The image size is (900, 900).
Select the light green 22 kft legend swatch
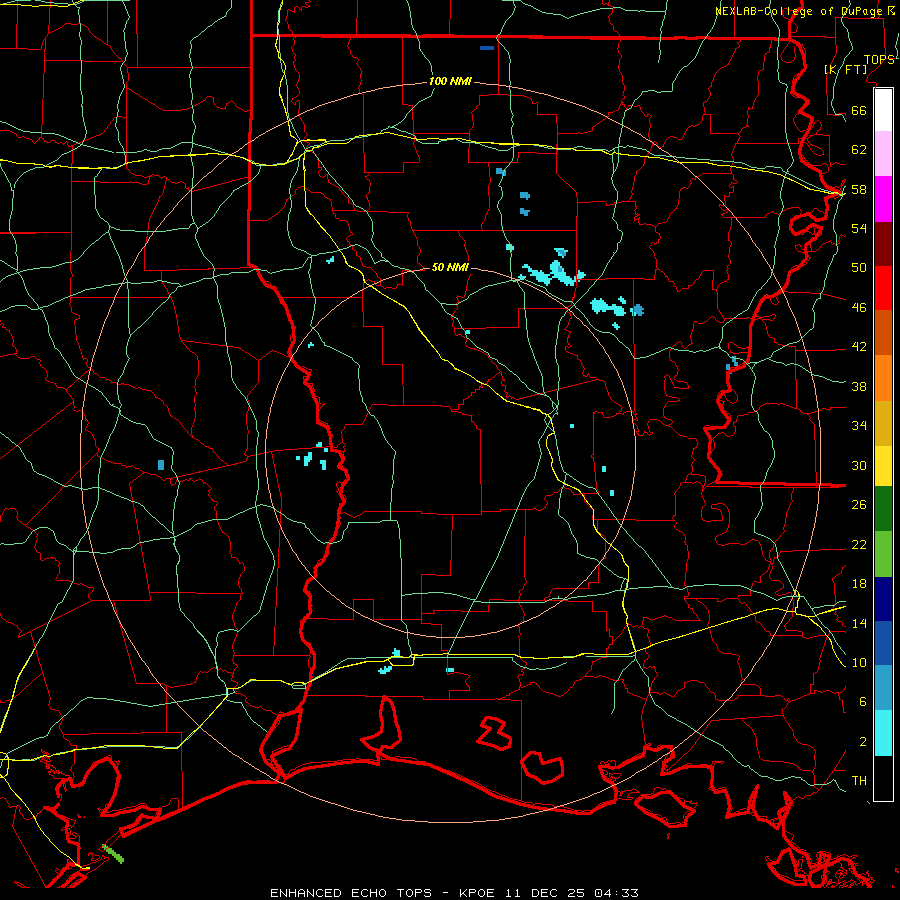tap(883, 554)
